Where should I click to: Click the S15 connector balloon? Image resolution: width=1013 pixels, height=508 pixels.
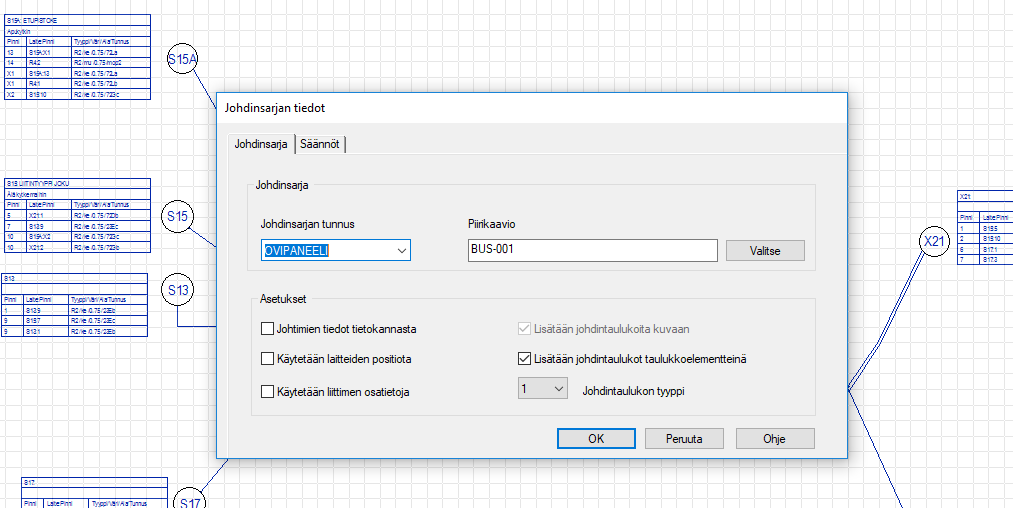[x=178, y=216]
